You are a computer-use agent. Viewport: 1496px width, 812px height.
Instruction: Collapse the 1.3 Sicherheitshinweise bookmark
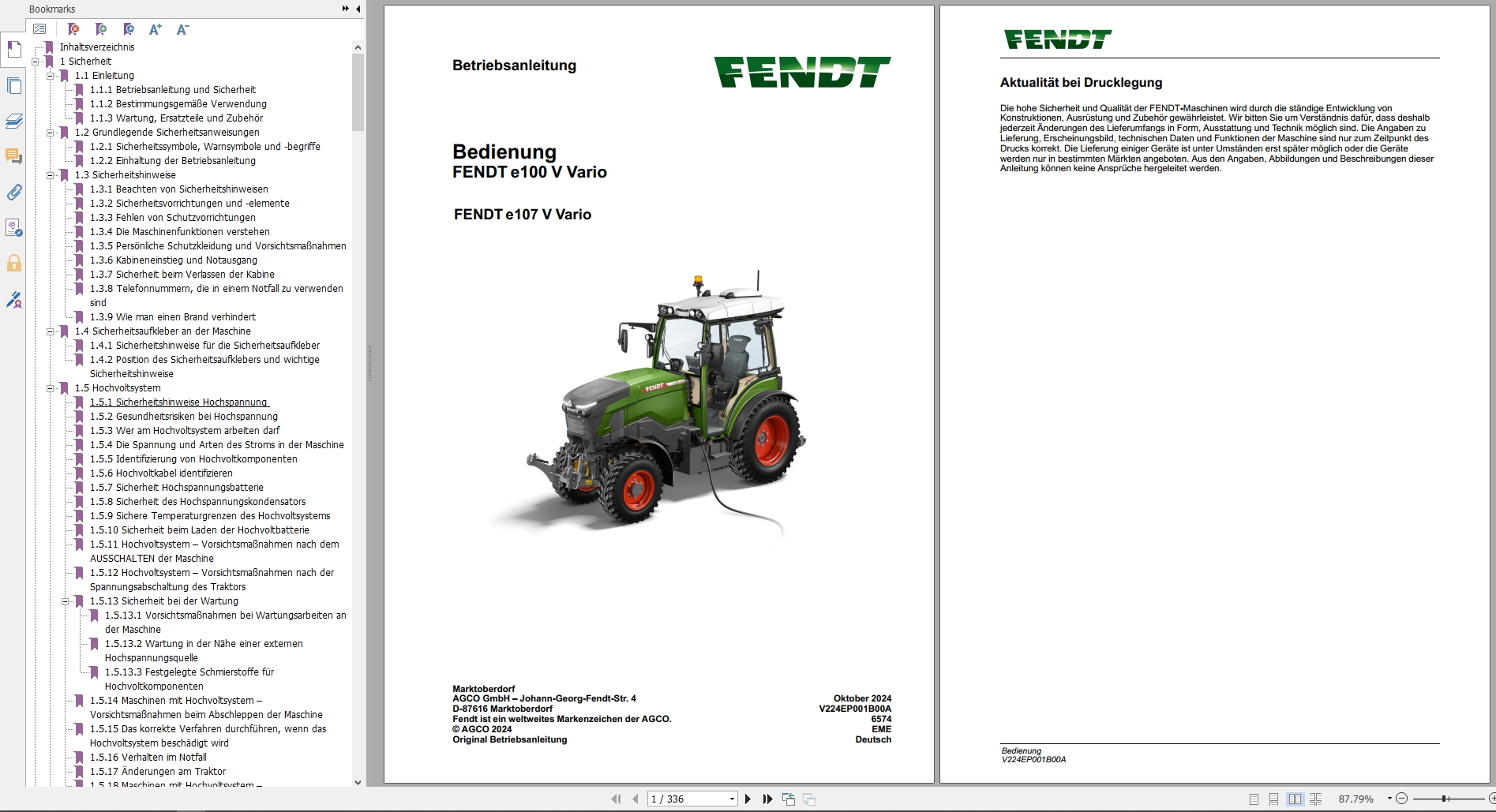51,175
